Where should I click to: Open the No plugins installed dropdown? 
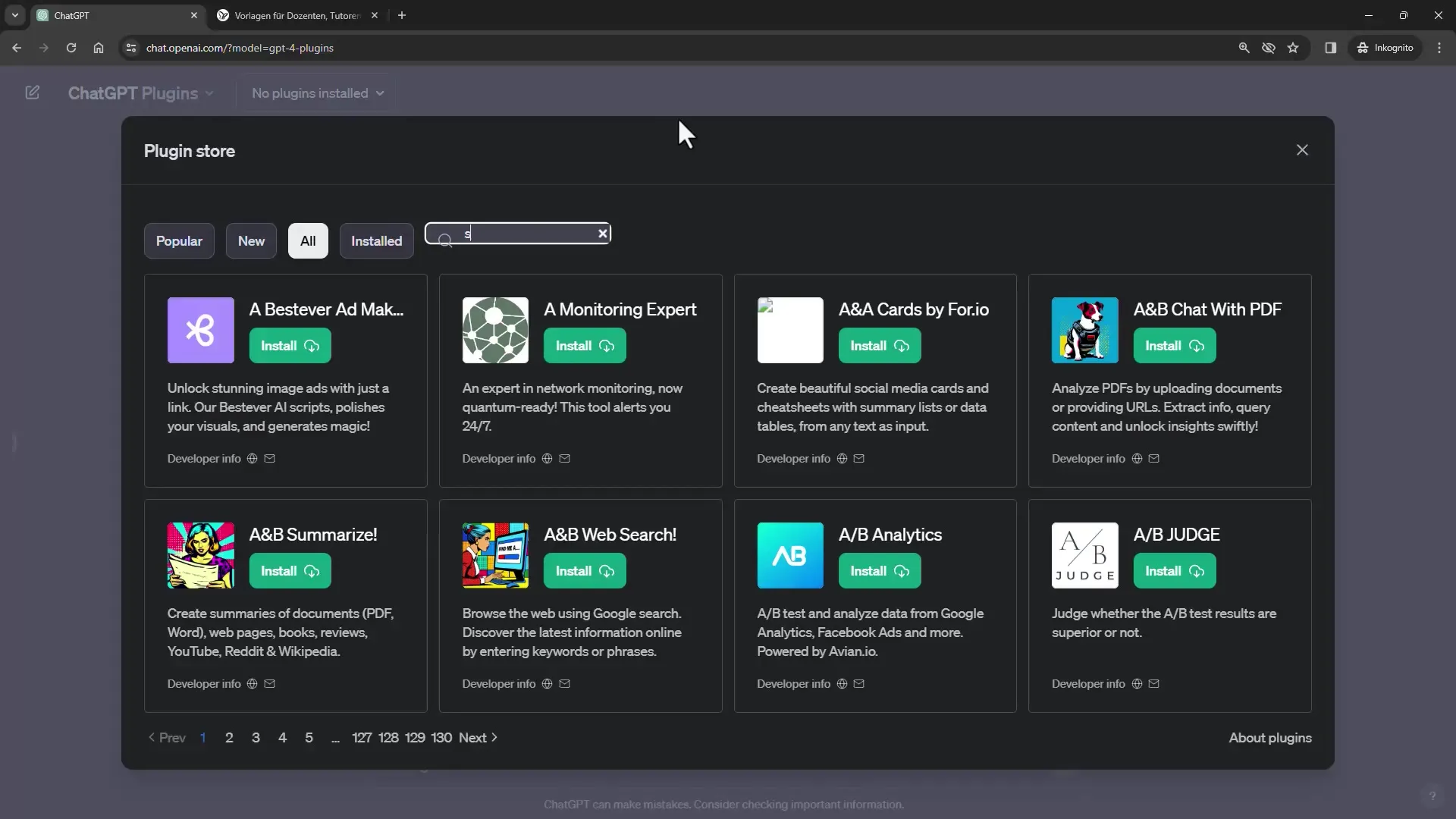tap(318, 93)
